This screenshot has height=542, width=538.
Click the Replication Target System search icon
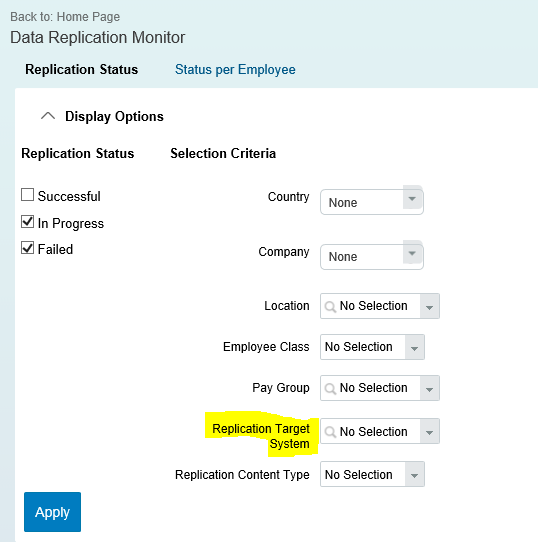coord(330,432)
